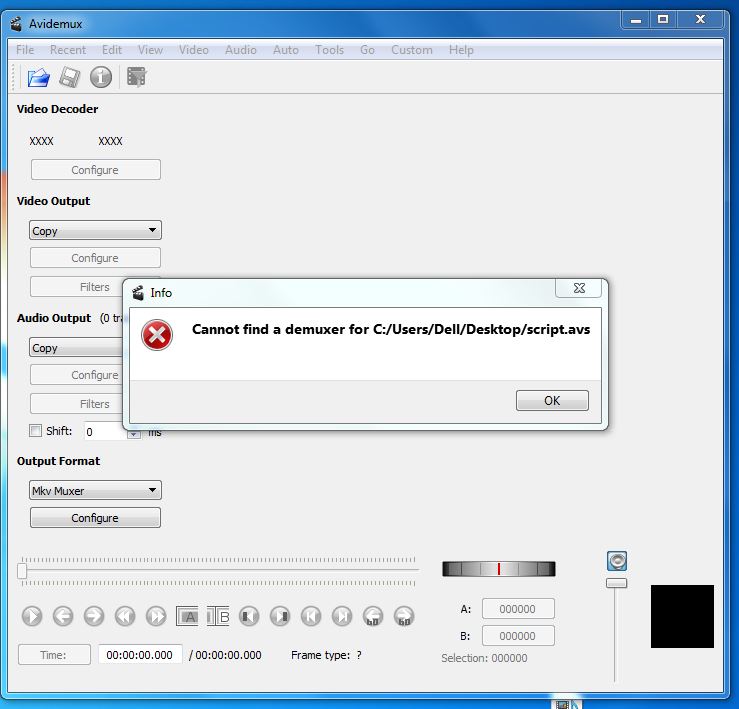The width and height of the screenshot is (739, 709).
Task: Open the Go menu
Action: pos(367,50)
